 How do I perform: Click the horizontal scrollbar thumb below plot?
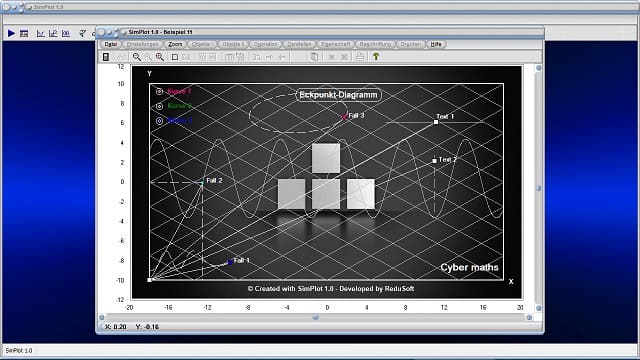click(316, 317)
